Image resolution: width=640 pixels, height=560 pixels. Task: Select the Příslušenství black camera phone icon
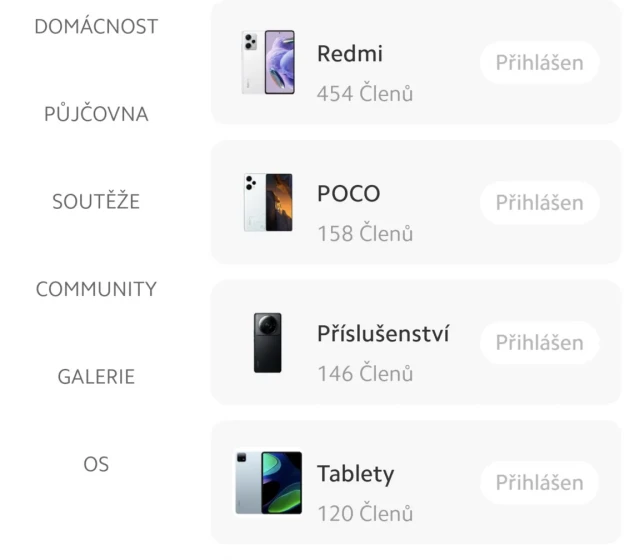coord(268,342)
